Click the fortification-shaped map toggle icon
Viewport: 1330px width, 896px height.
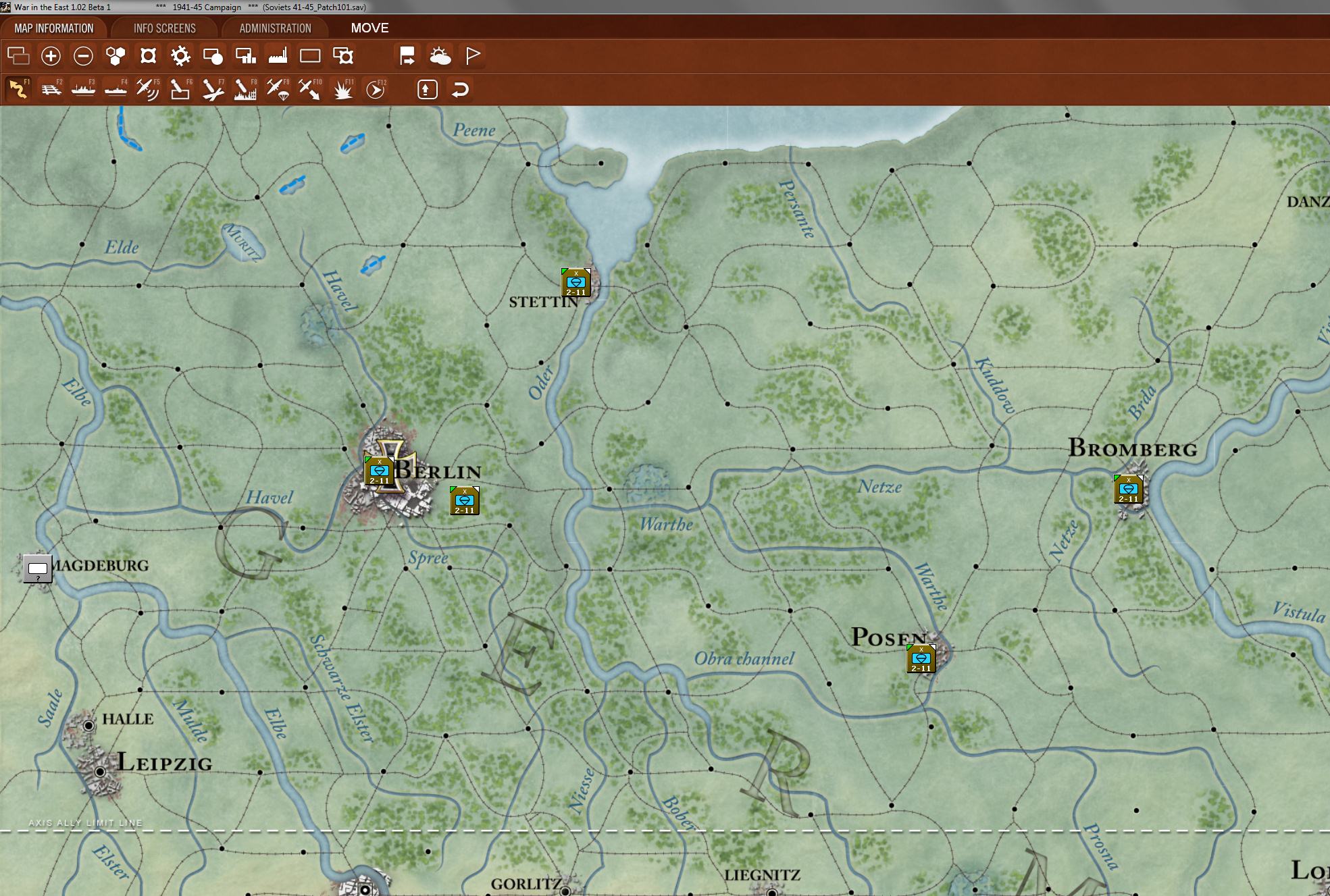[x=148, y=55]
